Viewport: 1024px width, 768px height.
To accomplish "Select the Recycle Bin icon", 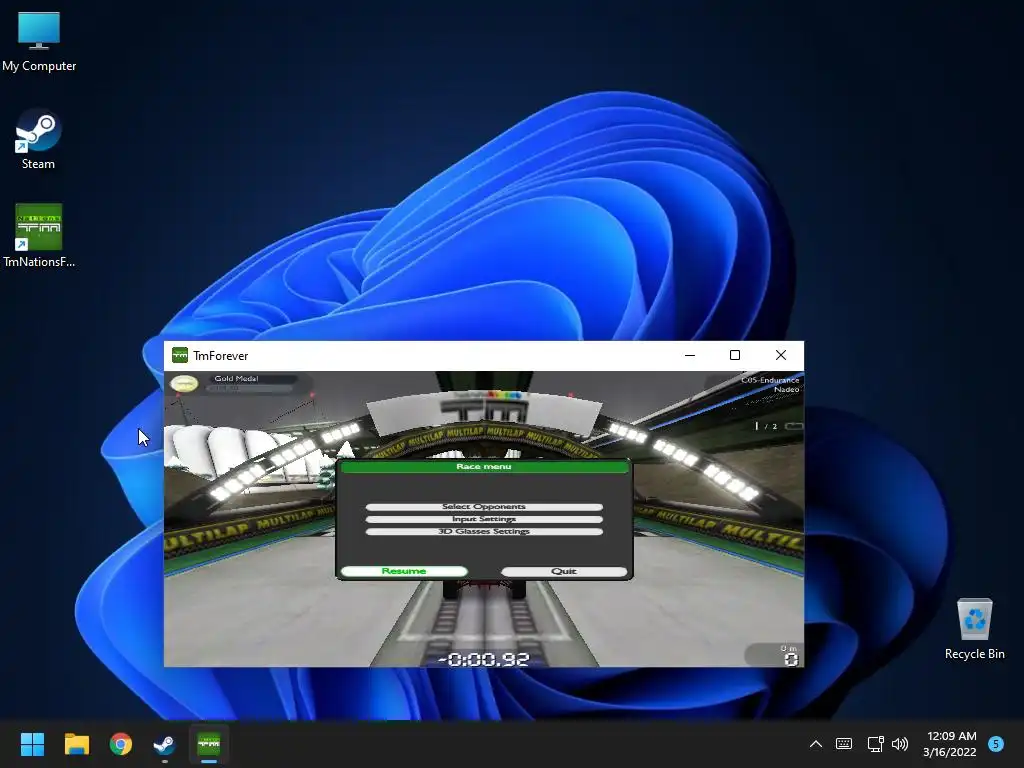I will pyautogui.click(x=974, y=629).
